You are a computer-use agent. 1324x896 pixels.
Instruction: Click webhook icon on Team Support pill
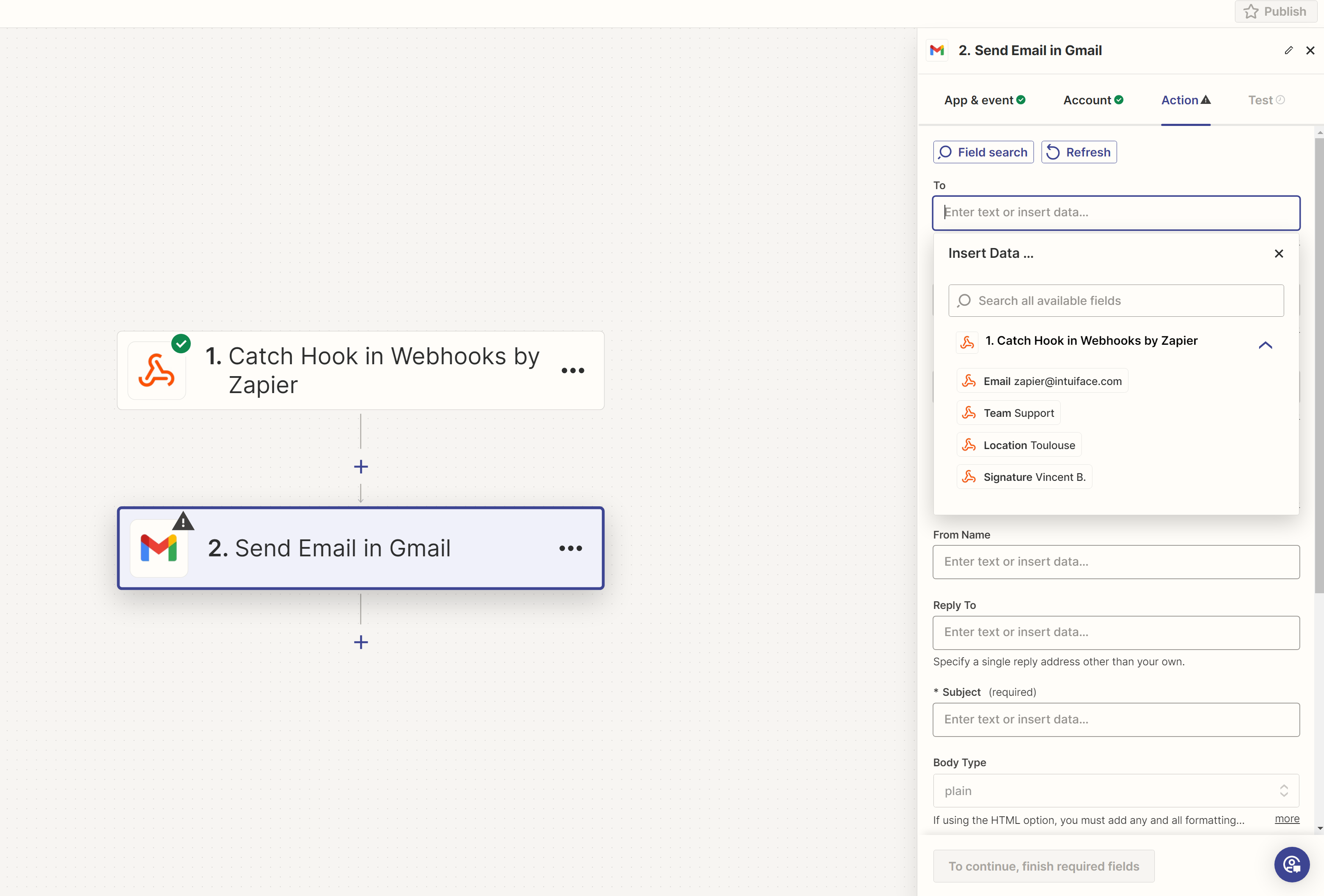[x=969, y=413]
